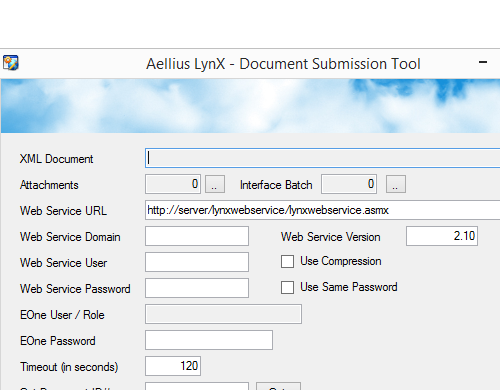Click the 'EOne User / Role' label
This screenshot has width=500, height=390.
pyautogui.click(x=62, y=315)
